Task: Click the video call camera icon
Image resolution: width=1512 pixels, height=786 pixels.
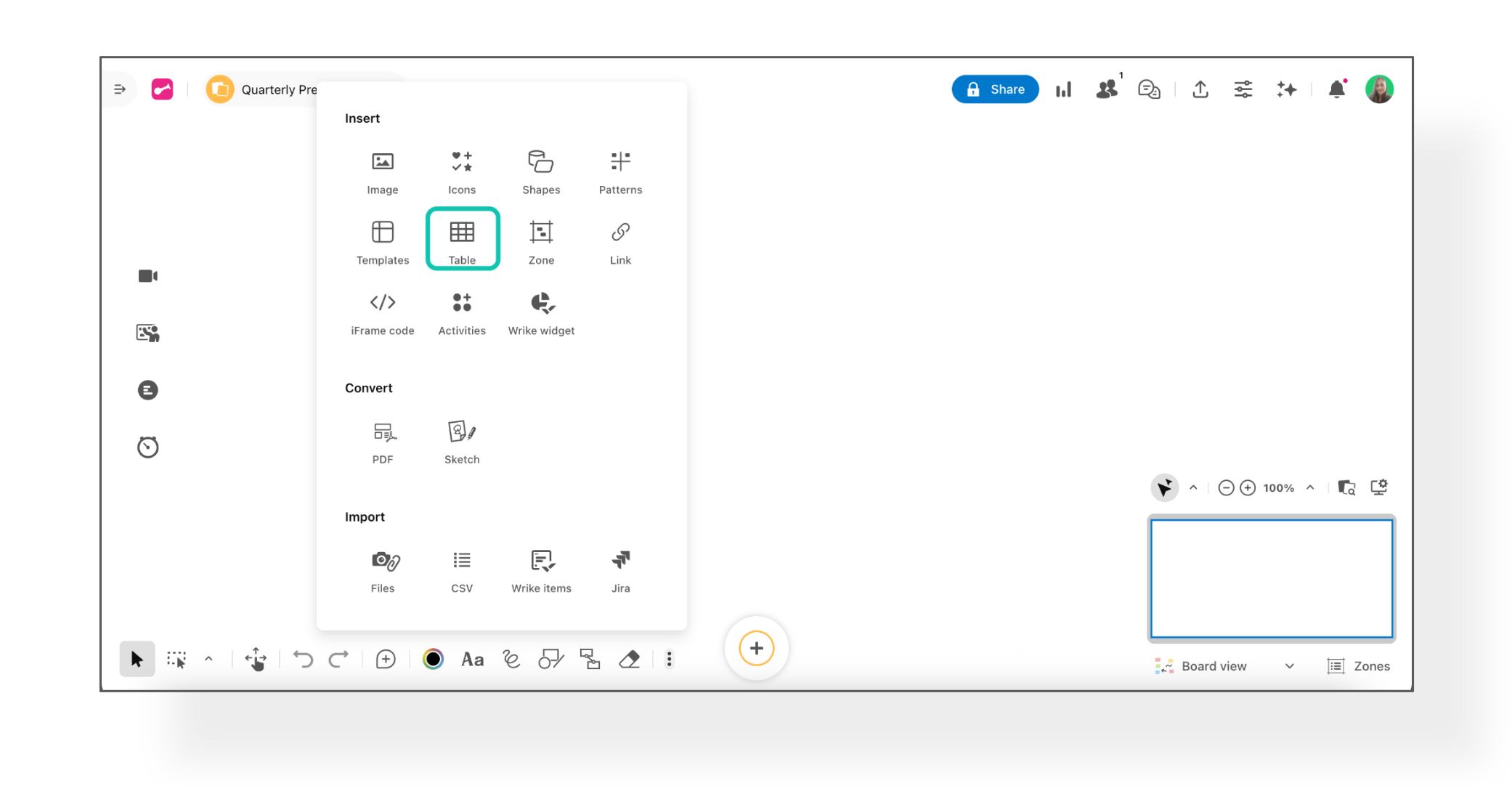Action: pyautogui.click(x=148, y=276)
